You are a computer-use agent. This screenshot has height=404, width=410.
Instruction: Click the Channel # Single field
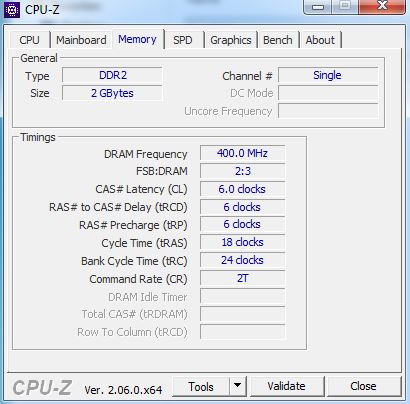pyautogui.click(x=328, y=75)
